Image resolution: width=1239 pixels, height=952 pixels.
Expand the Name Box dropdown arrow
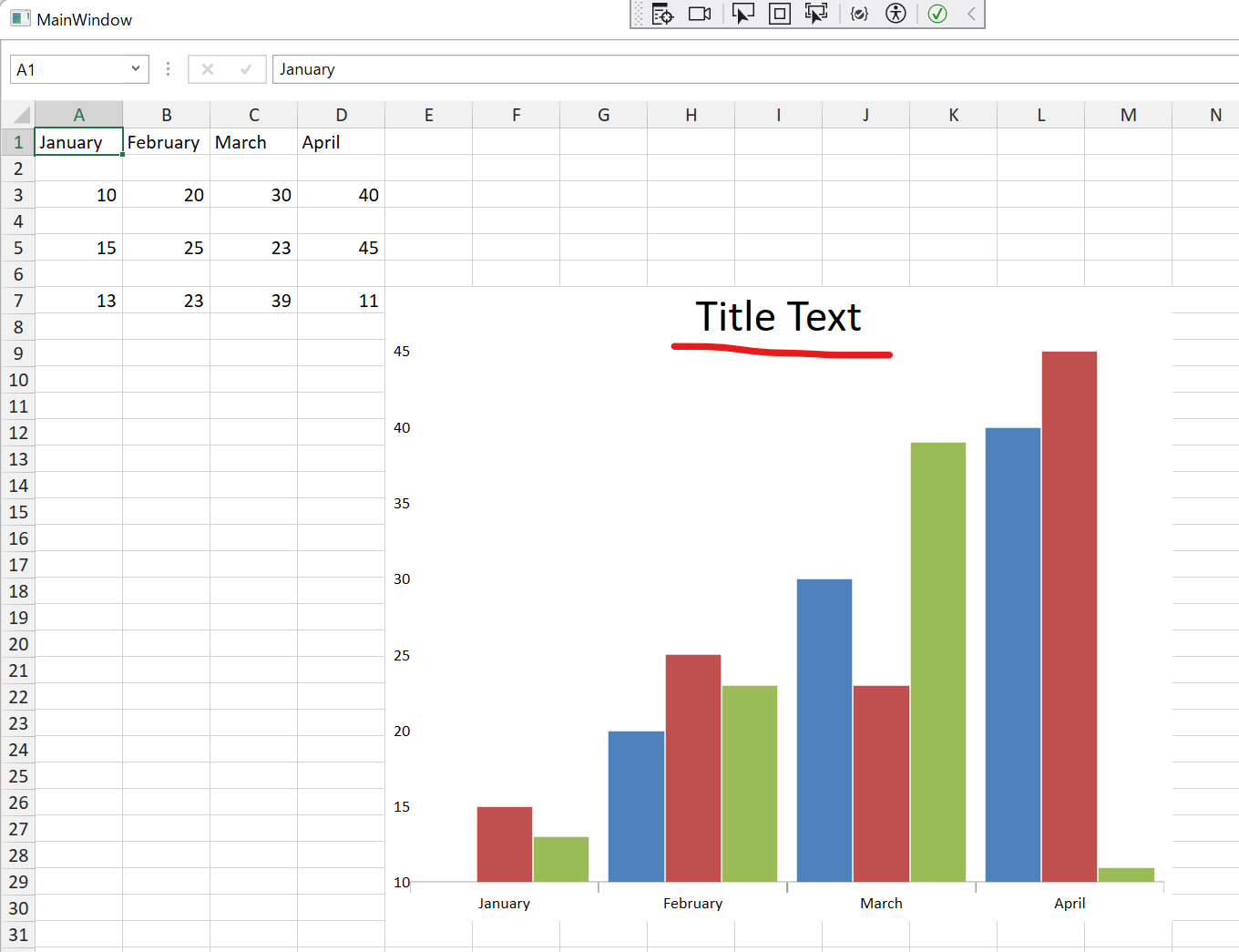point(136,69)
